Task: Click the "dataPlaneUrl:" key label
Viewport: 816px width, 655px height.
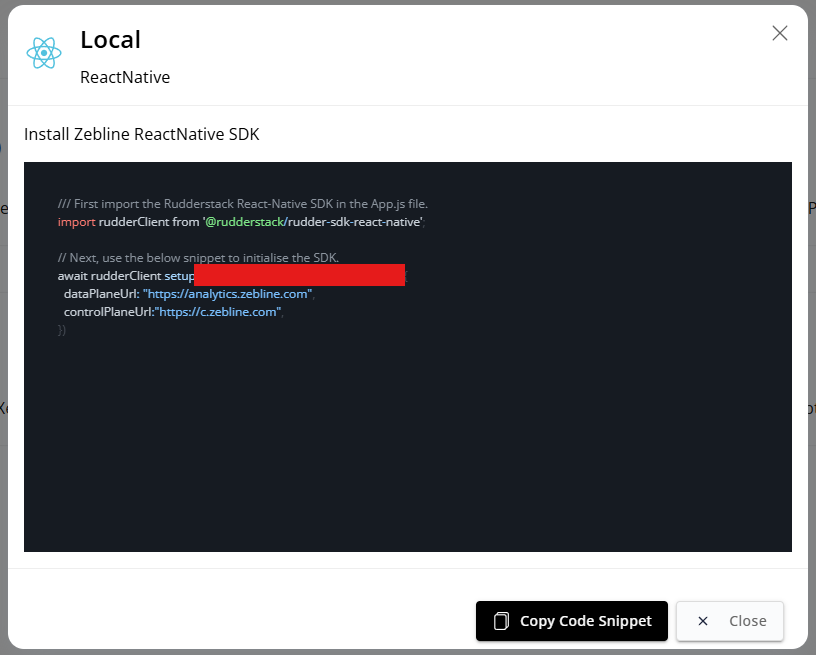Action: [x=101, y=294]
